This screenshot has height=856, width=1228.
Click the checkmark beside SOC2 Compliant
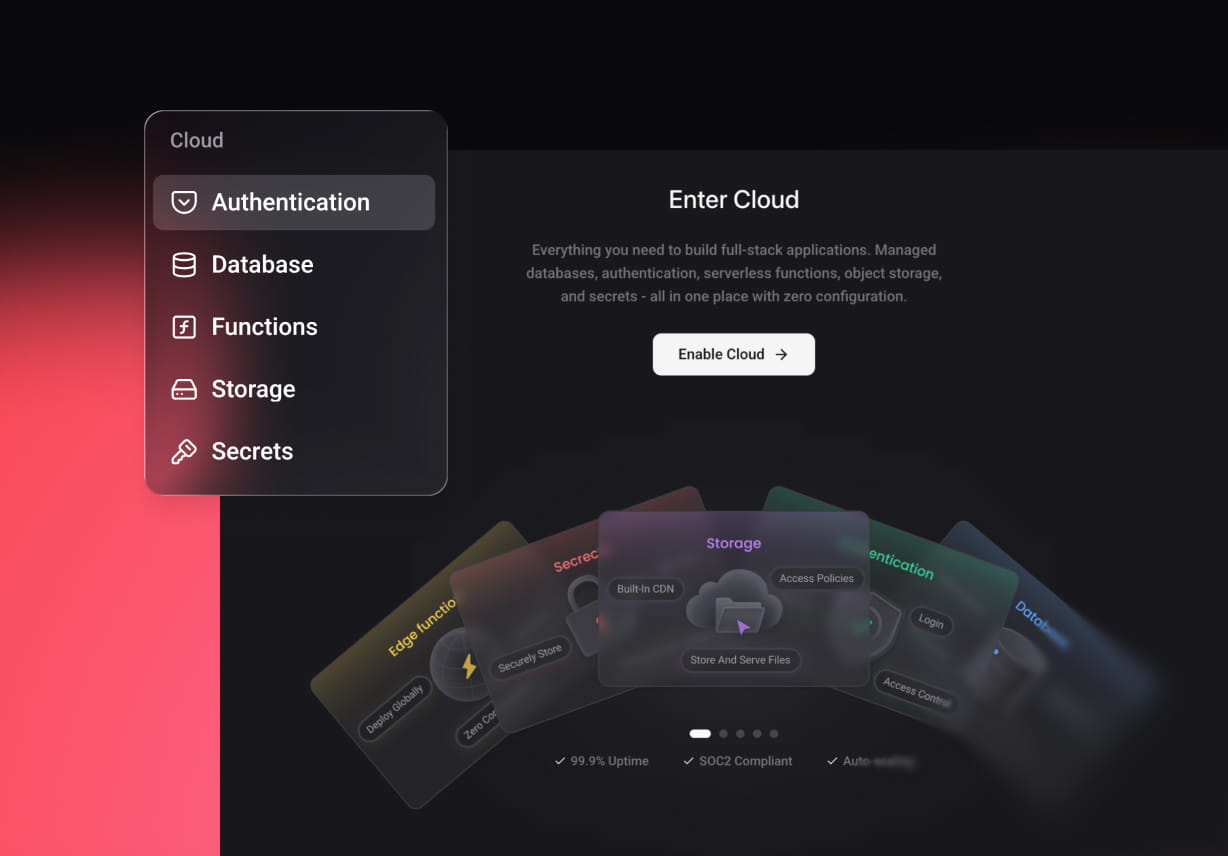(688, 761)
